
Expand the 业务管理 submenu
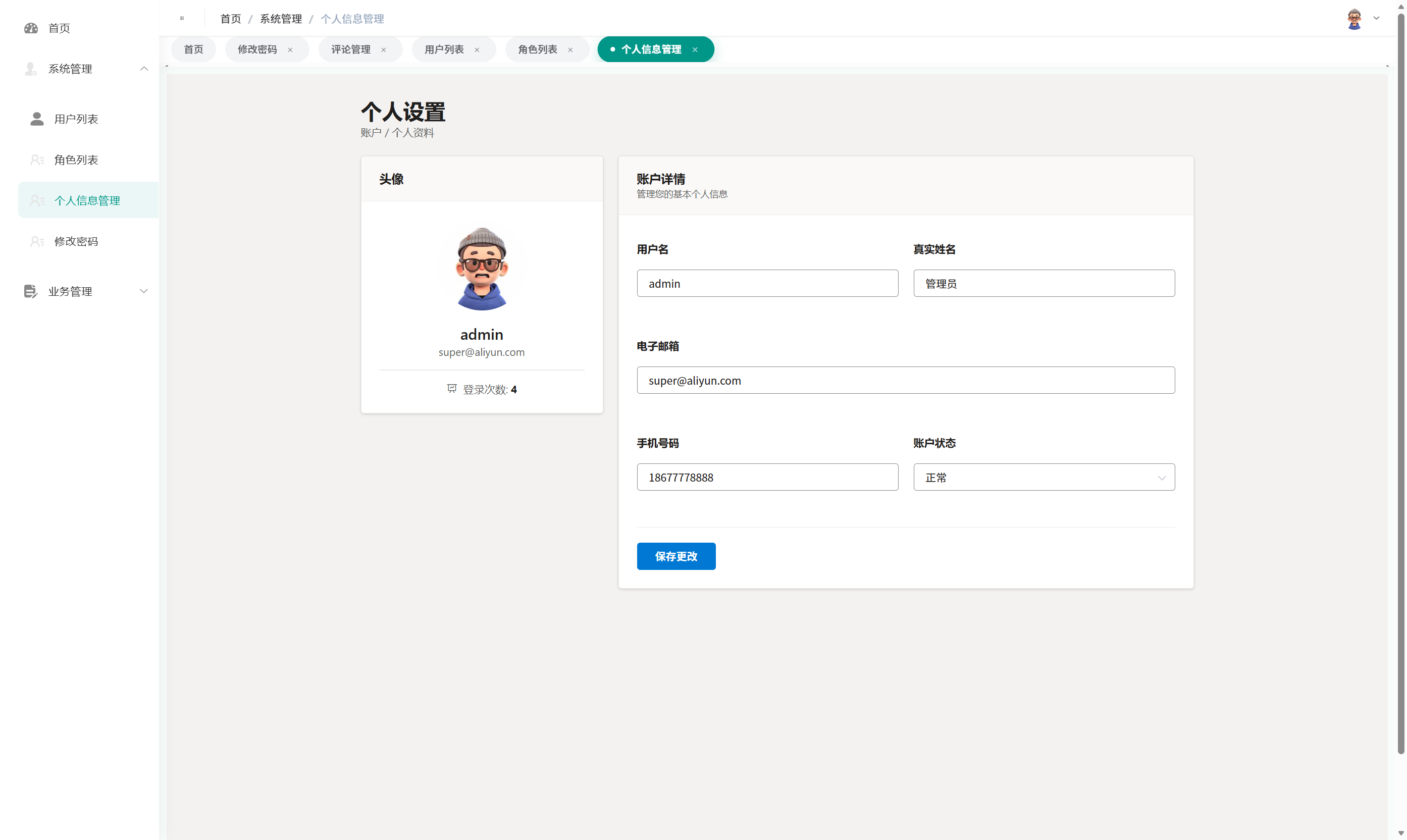point(144,291)
